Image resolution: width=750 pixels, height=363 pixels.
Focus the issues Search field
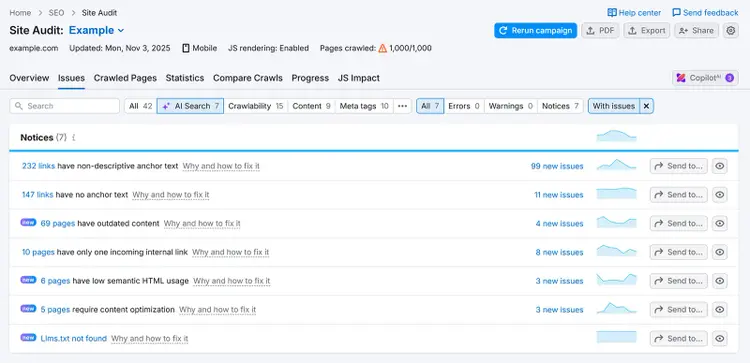65,106
